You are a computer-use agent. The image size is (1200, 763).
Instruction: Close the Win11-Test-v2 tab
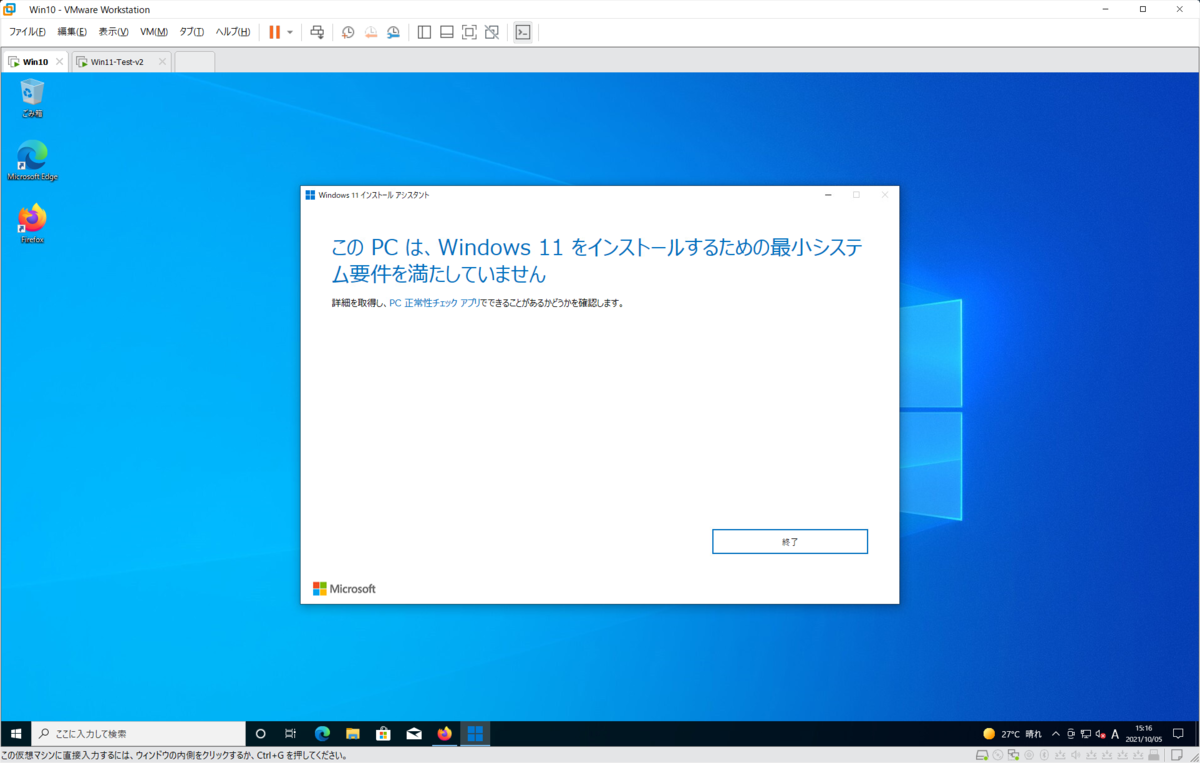(162, 62)
